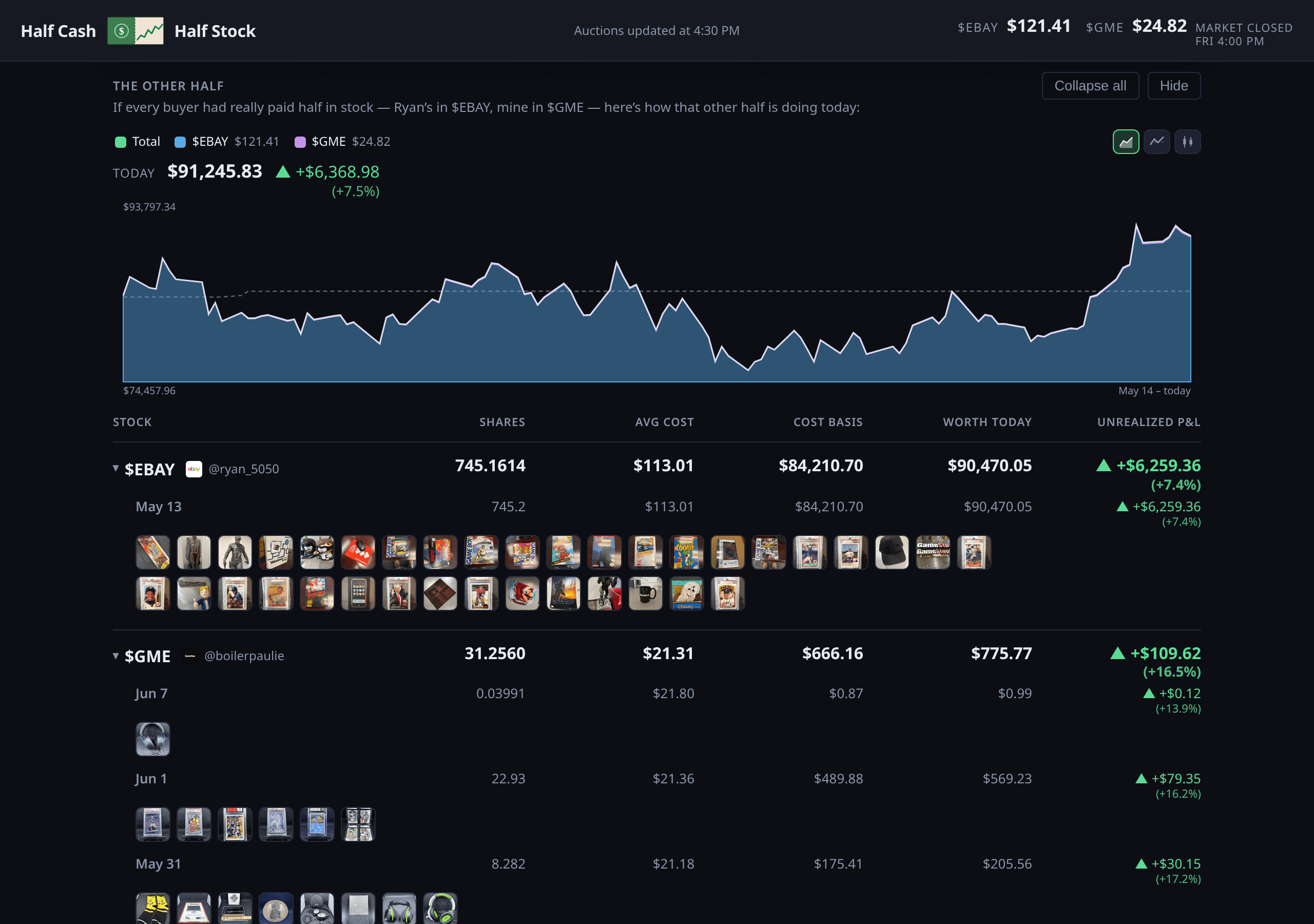Click the Jun 1 lot row label
Image resolution: width=1314 pixels, height=924 pixels.
pyautogui.click(x=151, y=779)
